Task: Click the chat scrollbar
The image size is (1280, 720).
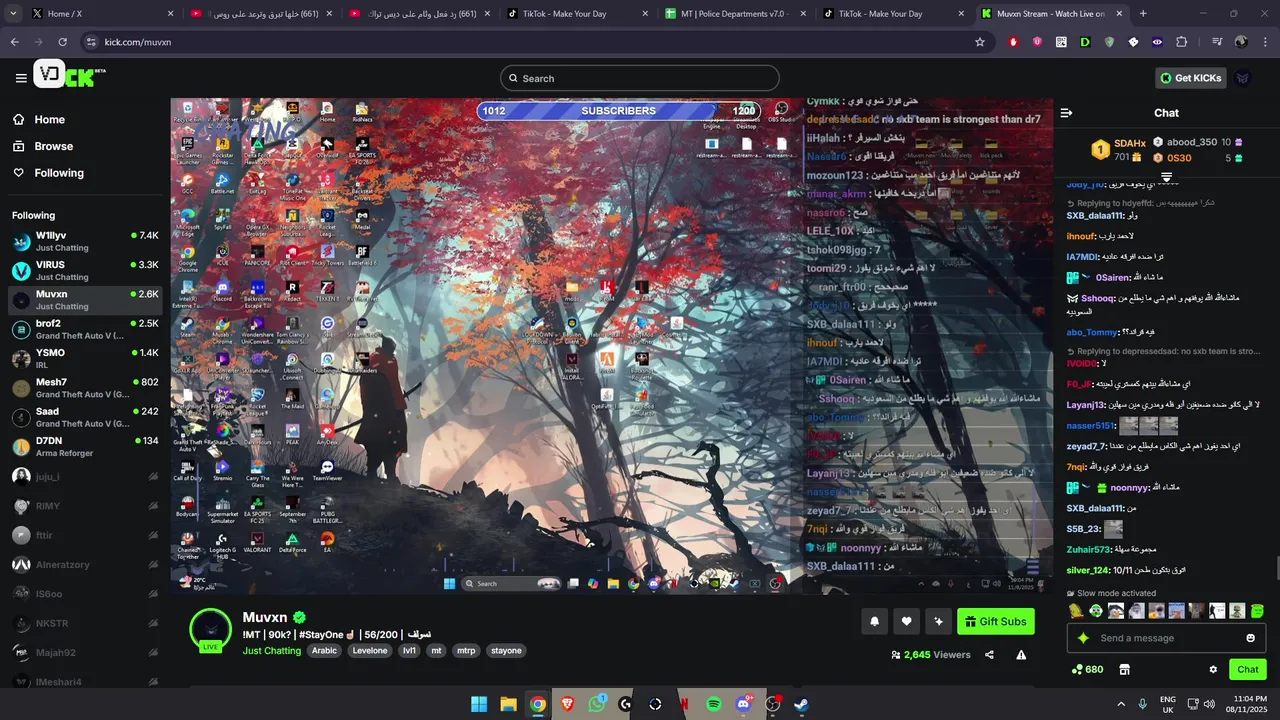Action: point(1277,568)
